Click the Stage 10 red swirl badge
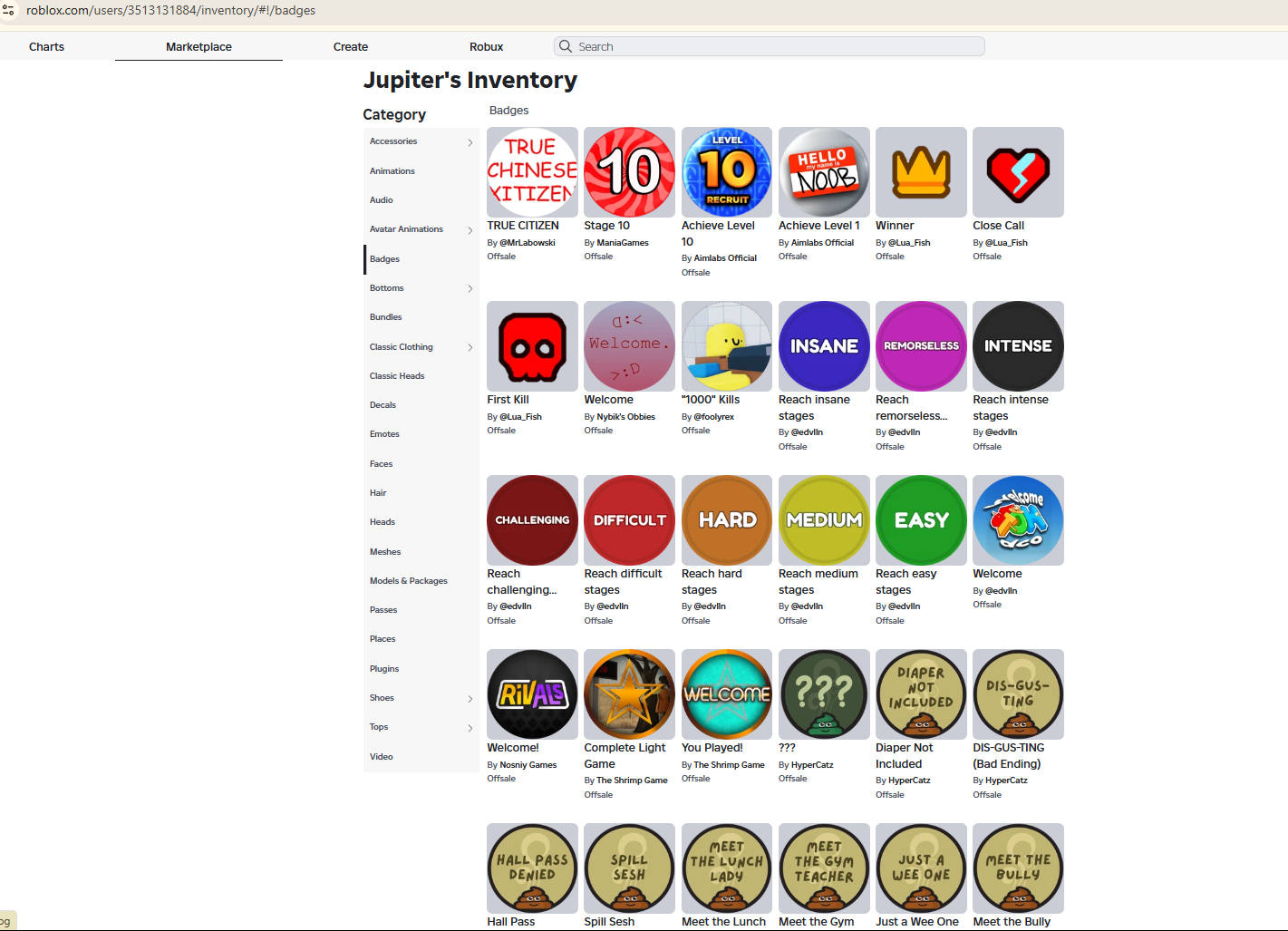 [x=629, y=172]
